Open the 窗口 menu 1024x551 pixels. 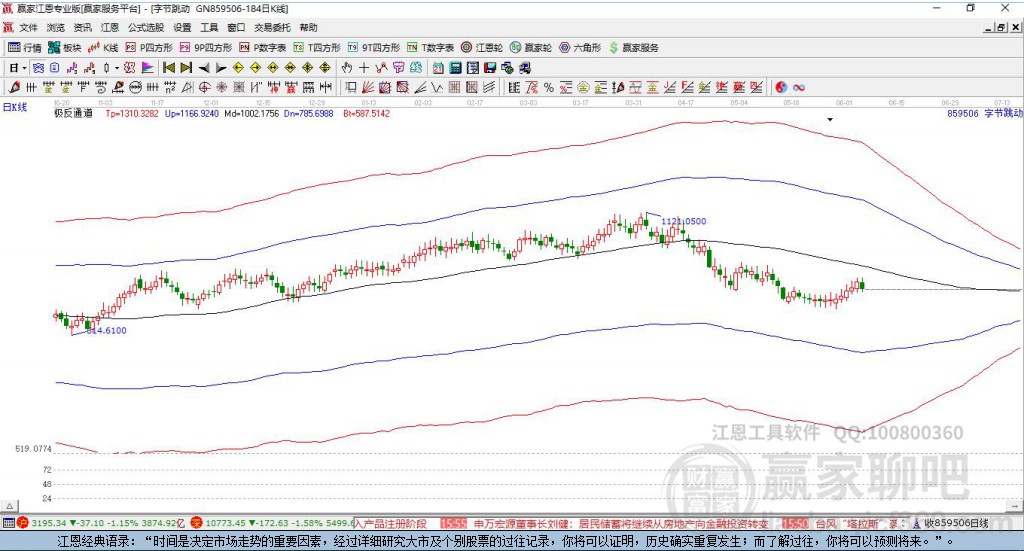pos(236,27)
